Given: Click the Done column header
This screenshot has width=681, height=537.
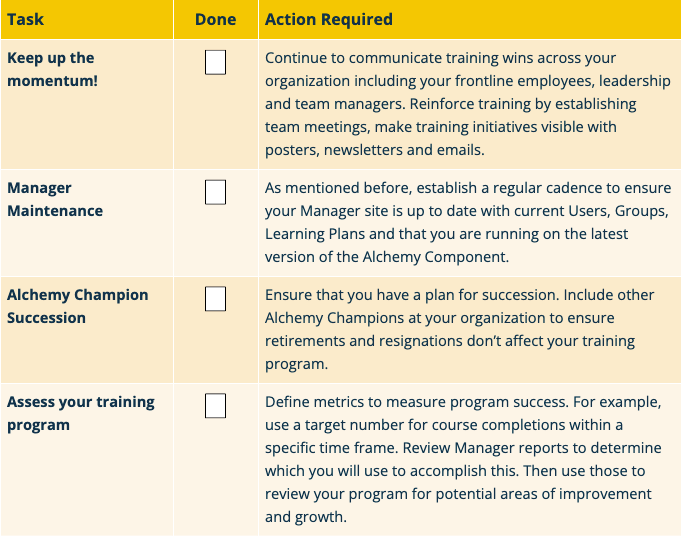Looking at the screenshot, I should click(215, 19).
